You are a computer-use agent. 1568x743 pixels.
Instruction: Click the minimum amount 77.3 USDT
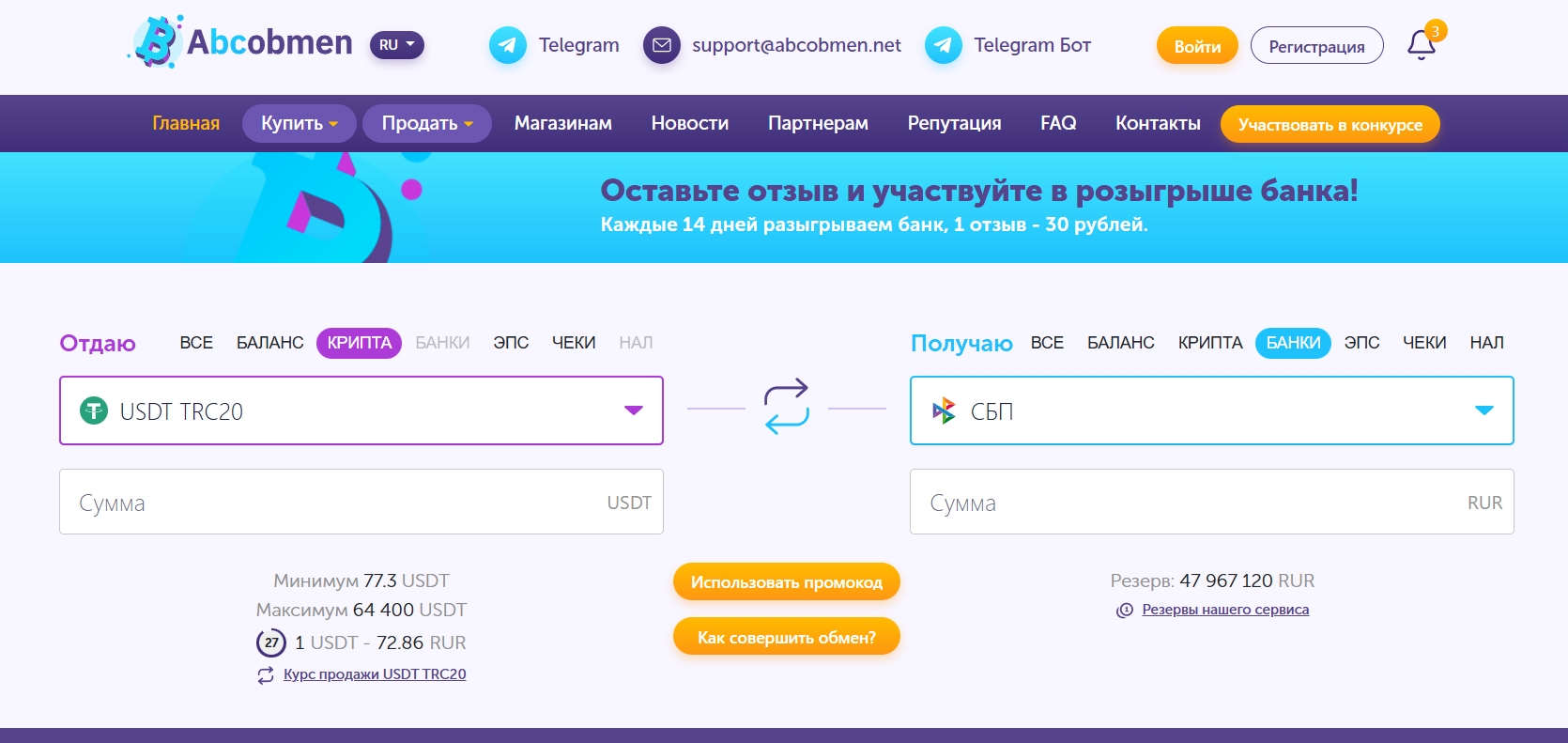[407, 580]
